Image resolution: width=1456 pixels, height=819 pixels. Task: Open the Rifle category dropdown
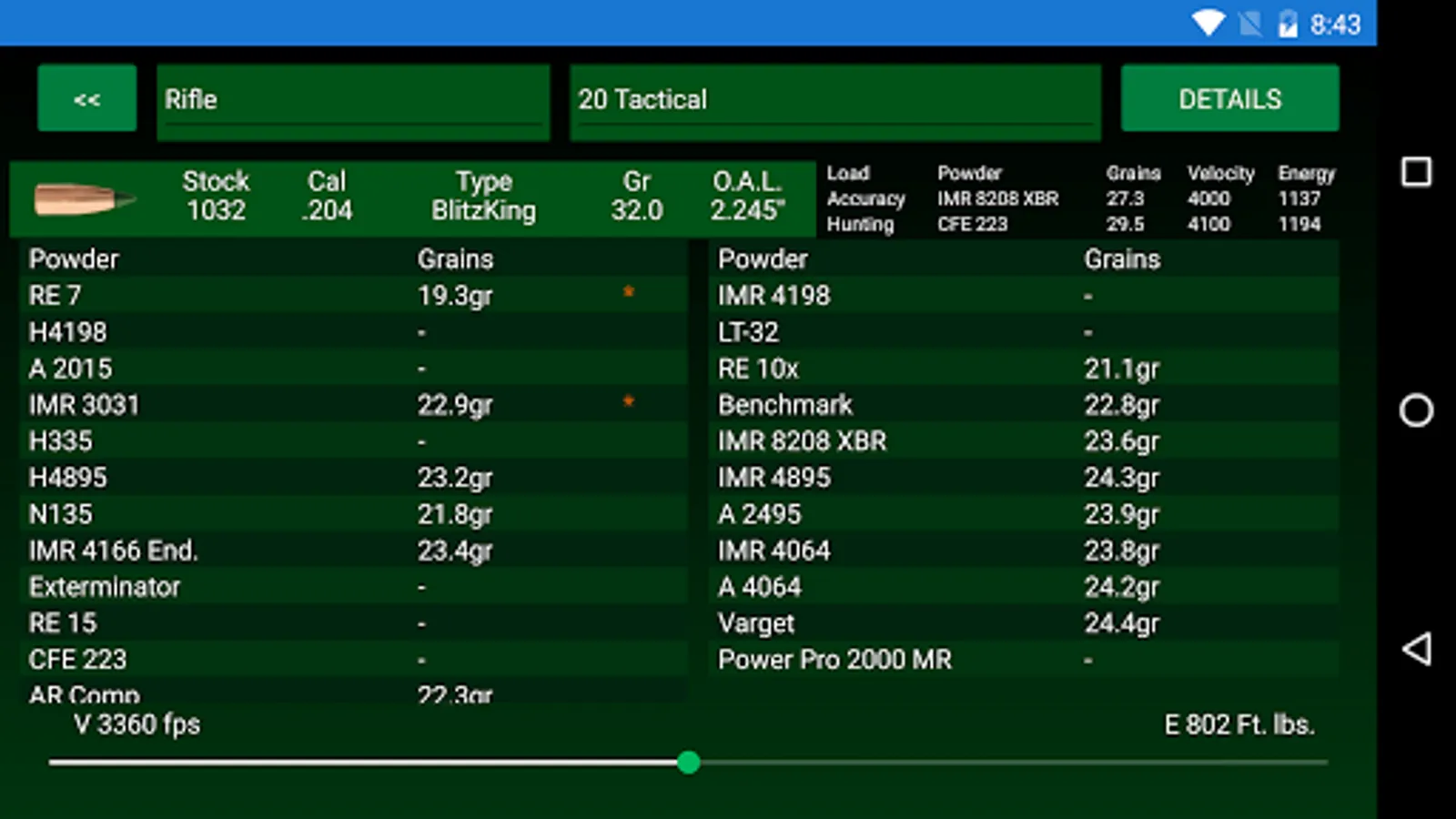pos(353,102)
